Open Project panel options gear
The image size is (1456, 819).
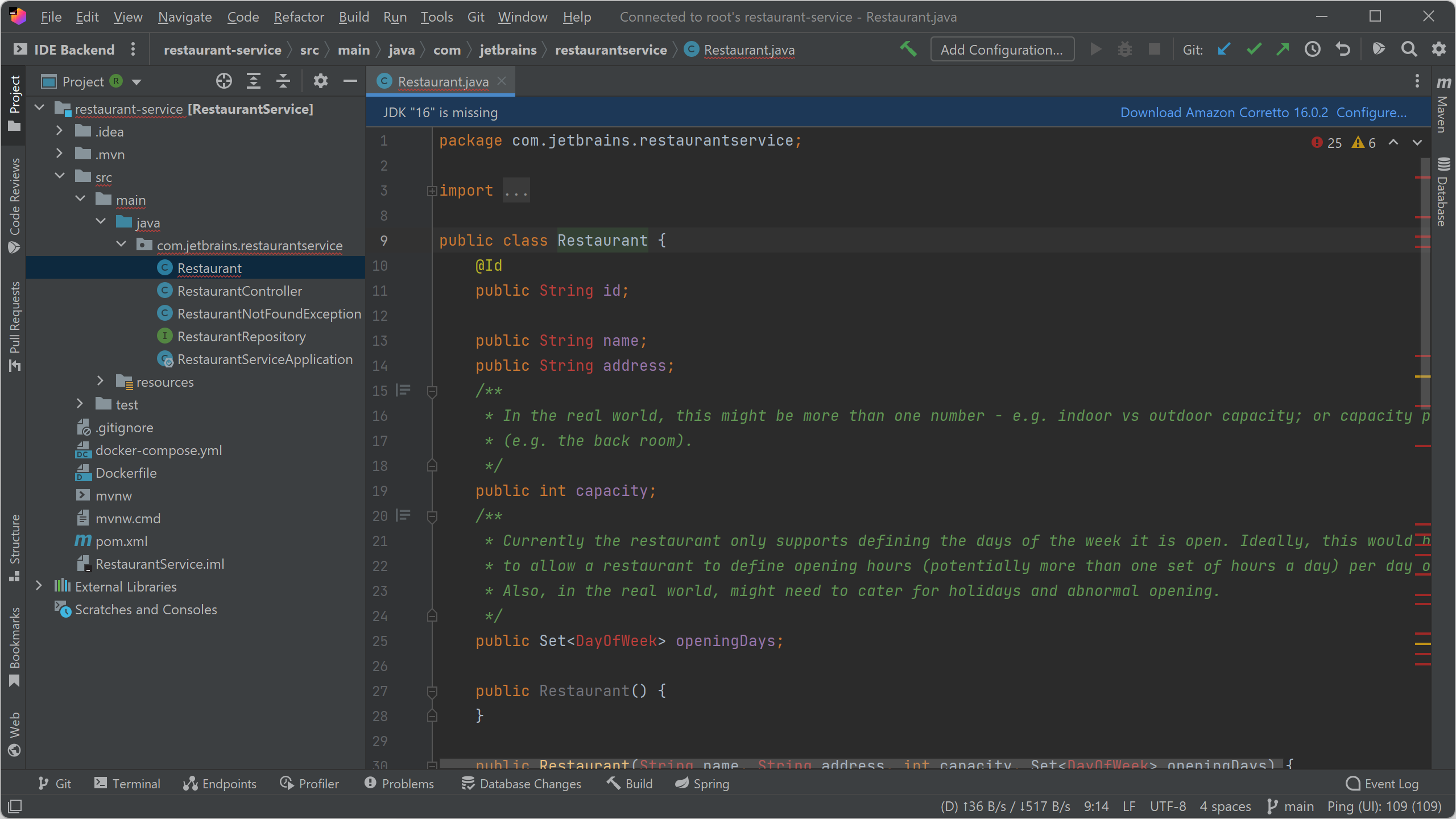321,81
